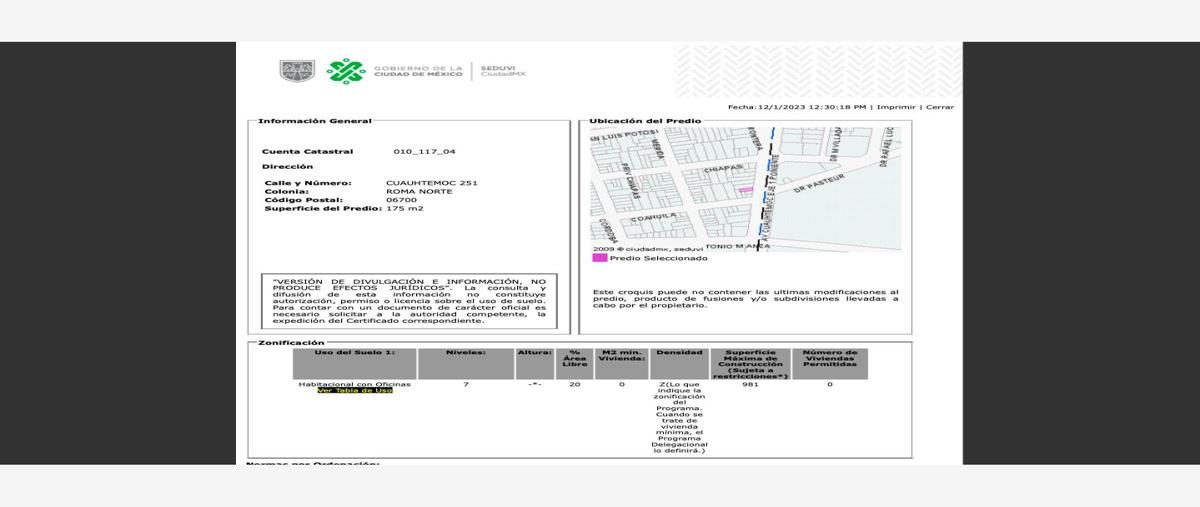Viewport: 1200px width, 507px height.
Task: Click the Este croquis map disclaimer note
Action: coord(745,298)
